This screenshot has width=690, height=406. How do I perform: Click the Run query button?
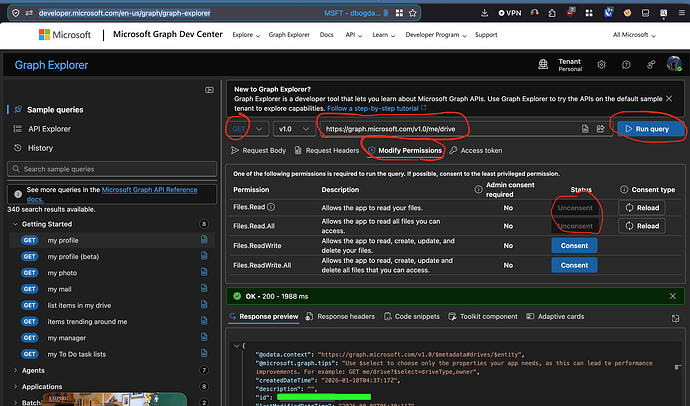tap(650, 129)
